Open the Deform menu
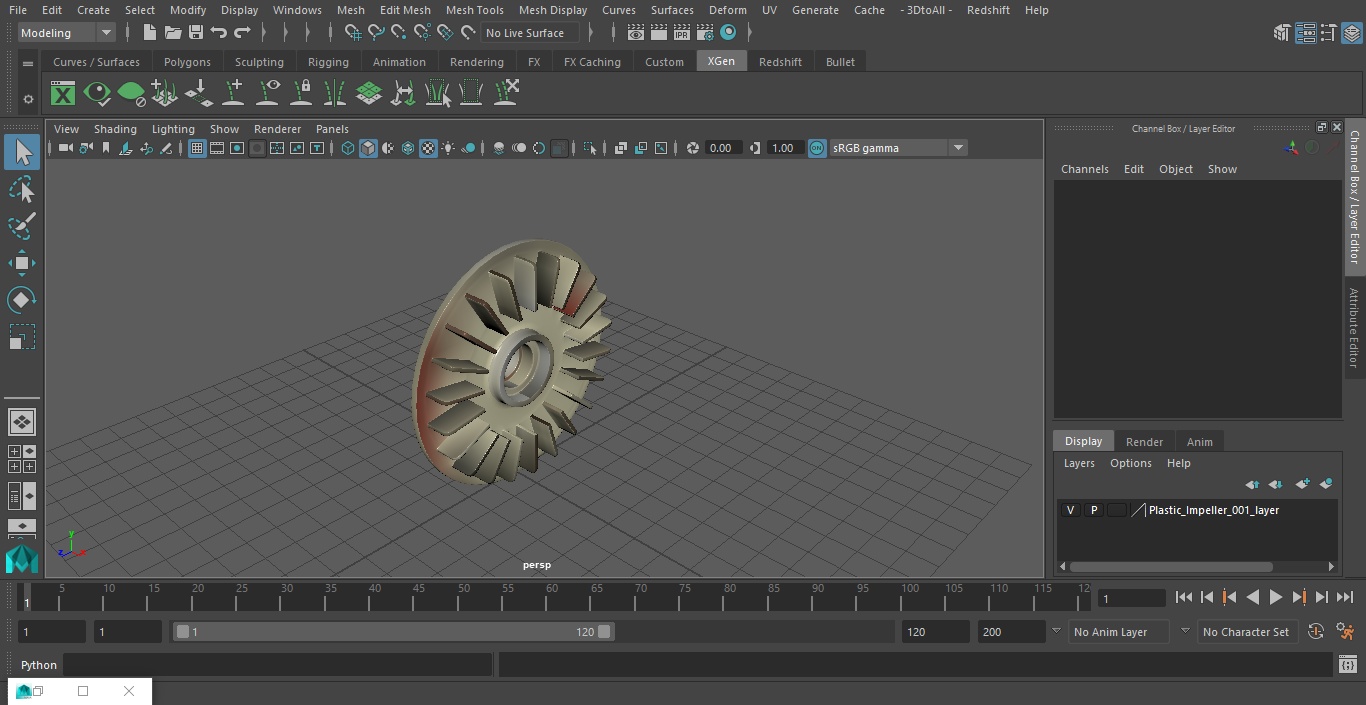 [x=728, y=10]
